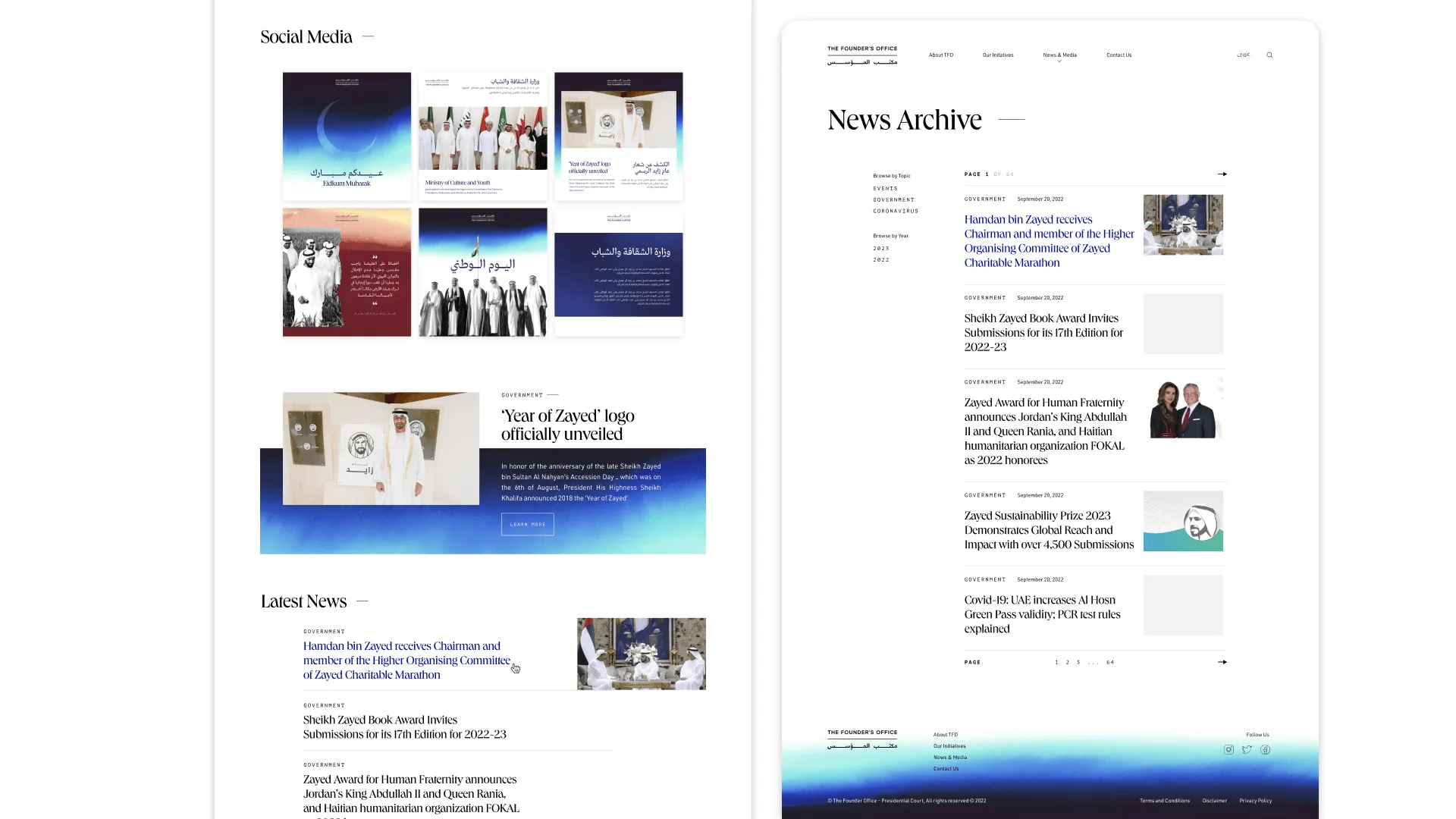Open the Privacy Policy footer link
Viewport: 1456px width, 819px height.
[x=1255, y=801]
